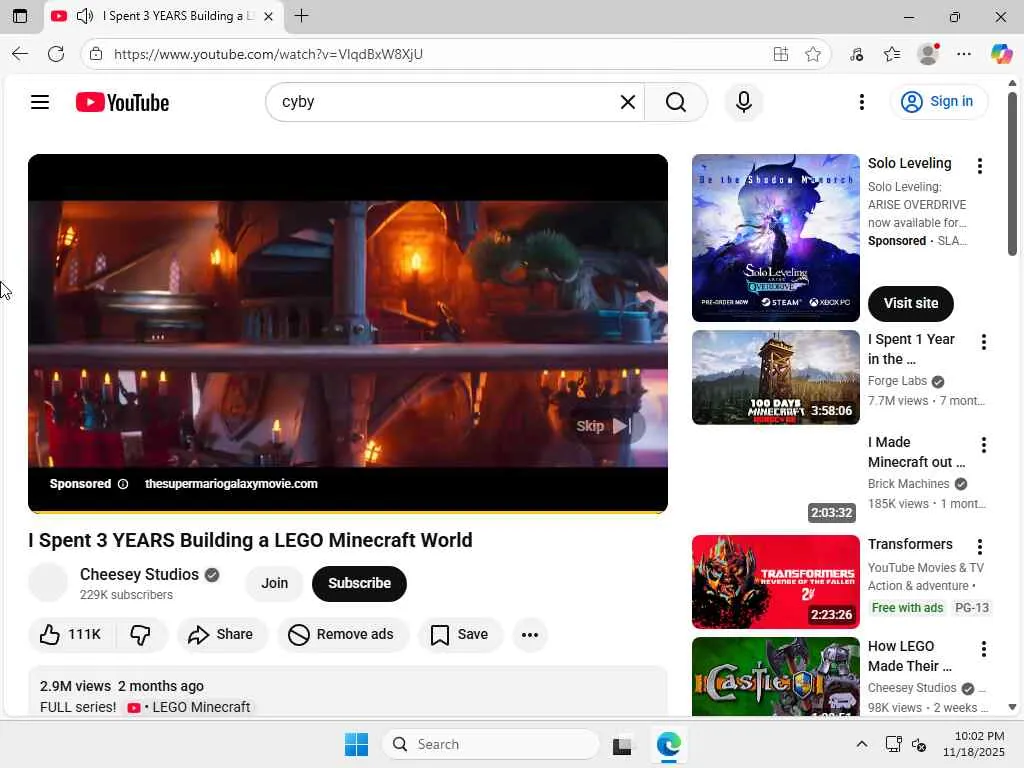The height and width of the screenshot is (768, 1024).
Task: Close the YouTube tab
Action: click(268, 16)
